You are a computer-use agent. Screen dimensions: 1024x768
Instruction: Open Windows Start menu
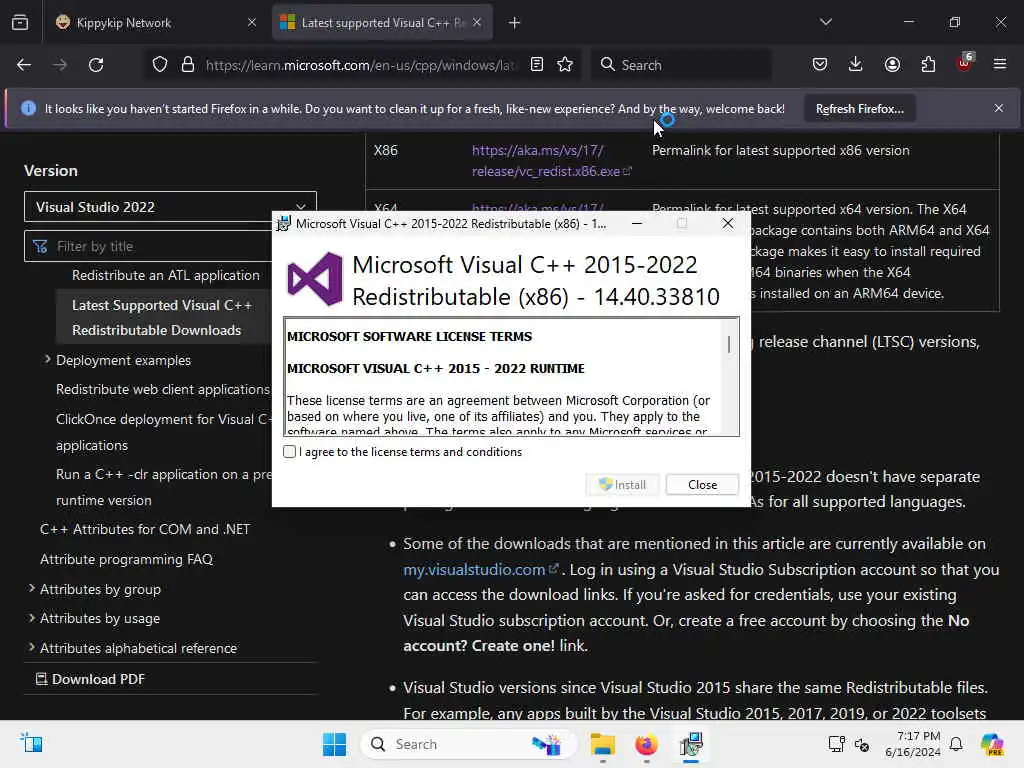point(334,744)
